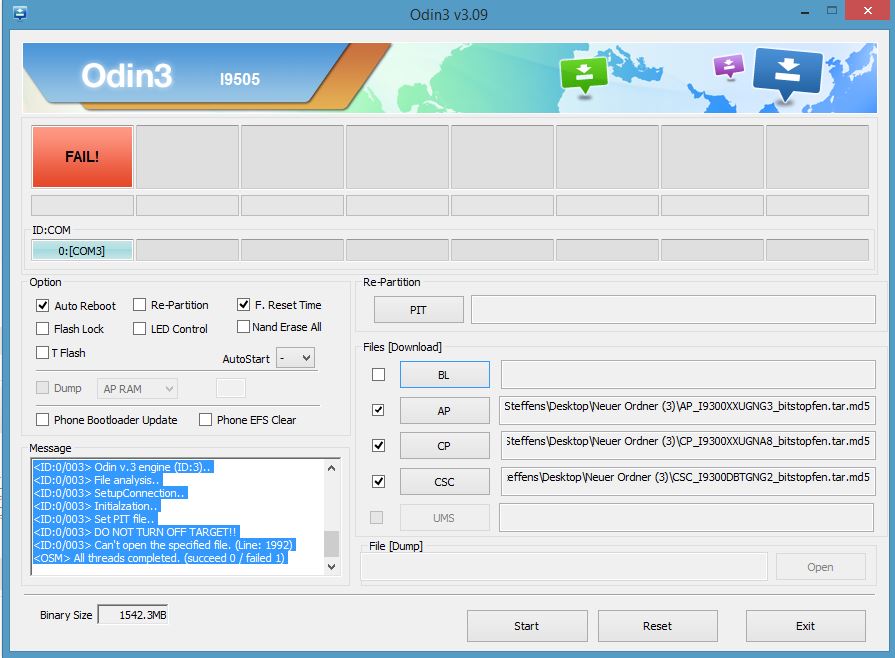The image size is (895, 658).
Task: Click "Initialzation.." log line
Action: (96, 506)
